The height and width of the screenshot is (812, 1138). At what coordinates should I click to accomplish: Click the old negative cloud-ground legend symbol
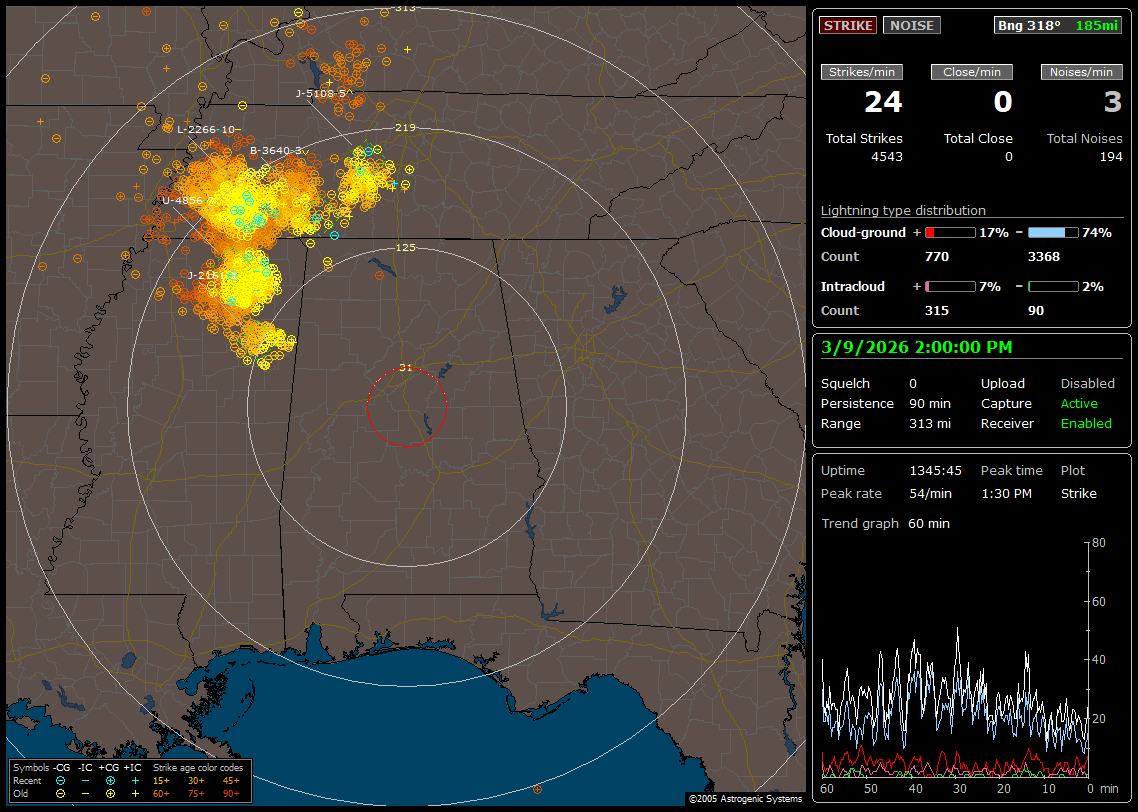(61, 793)
